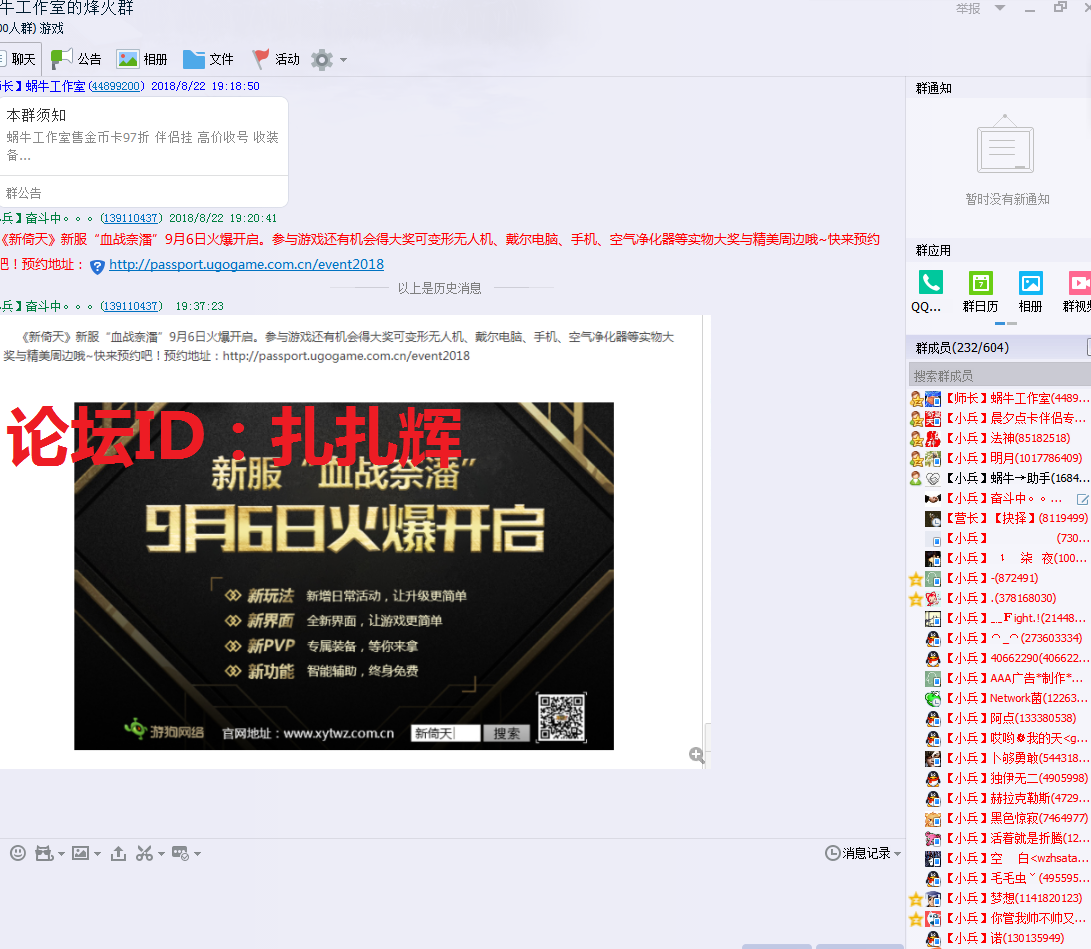Select member AAA广告*制作*
The image size is (1091, 949).
999,678
